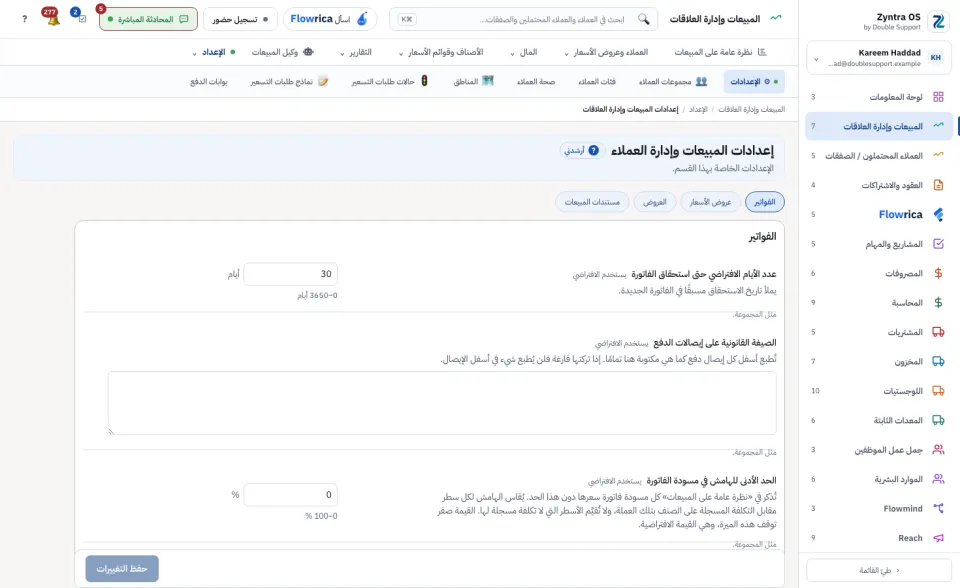The width and height of the screenshot is (960, 588).
Task: Open accounting green dollar icon المحاسبة
Action: 938,303
